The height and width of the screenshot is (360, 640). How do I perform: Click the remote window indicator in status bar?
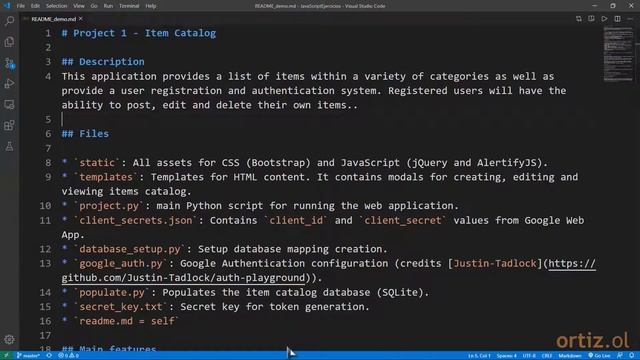tap(6, 356)
